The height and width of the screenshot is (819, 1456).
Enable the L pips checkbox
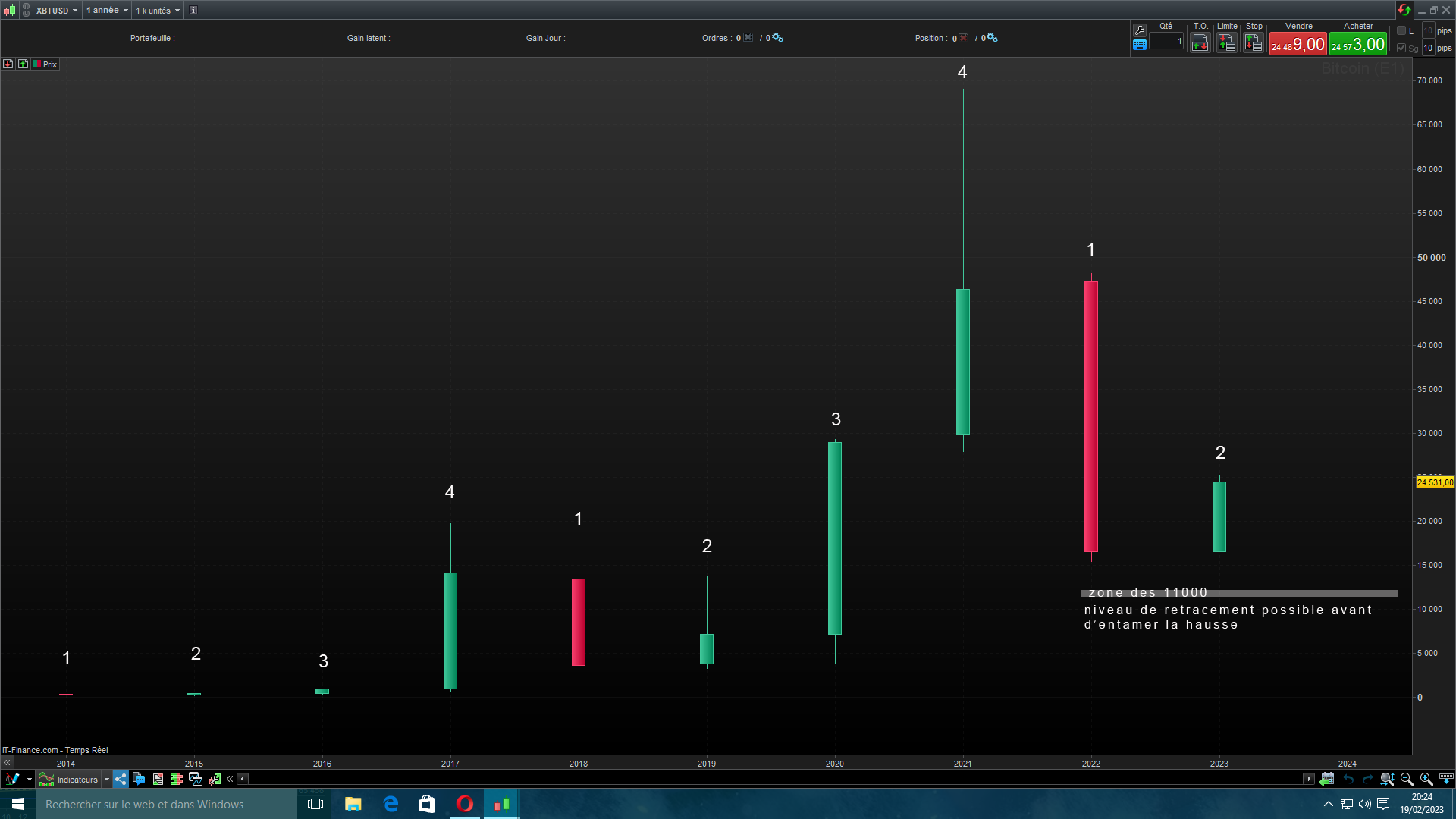click(1401, 31)
